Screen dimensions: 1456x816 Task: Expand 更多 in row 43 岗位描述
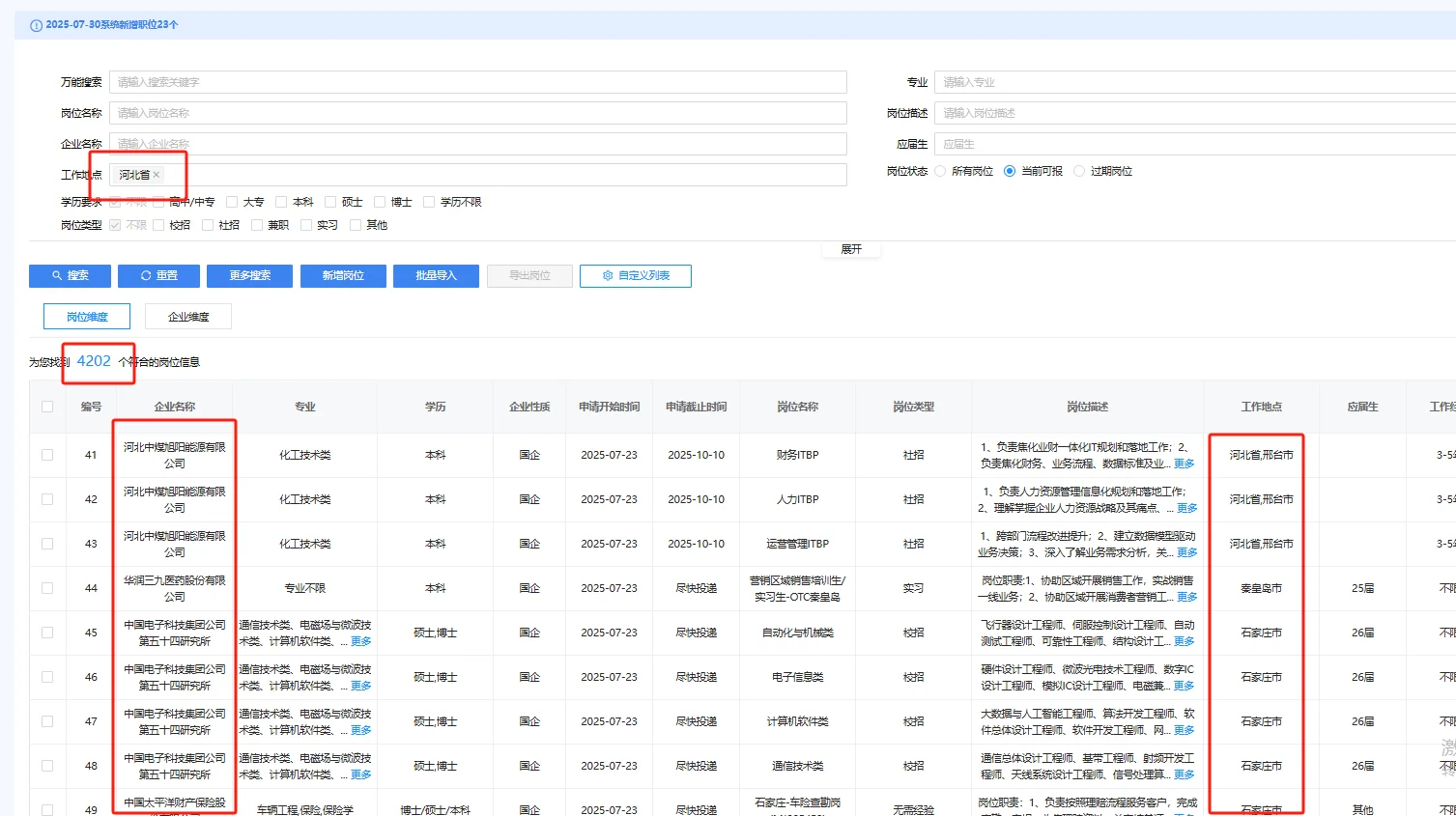(x=1187, y=552)
